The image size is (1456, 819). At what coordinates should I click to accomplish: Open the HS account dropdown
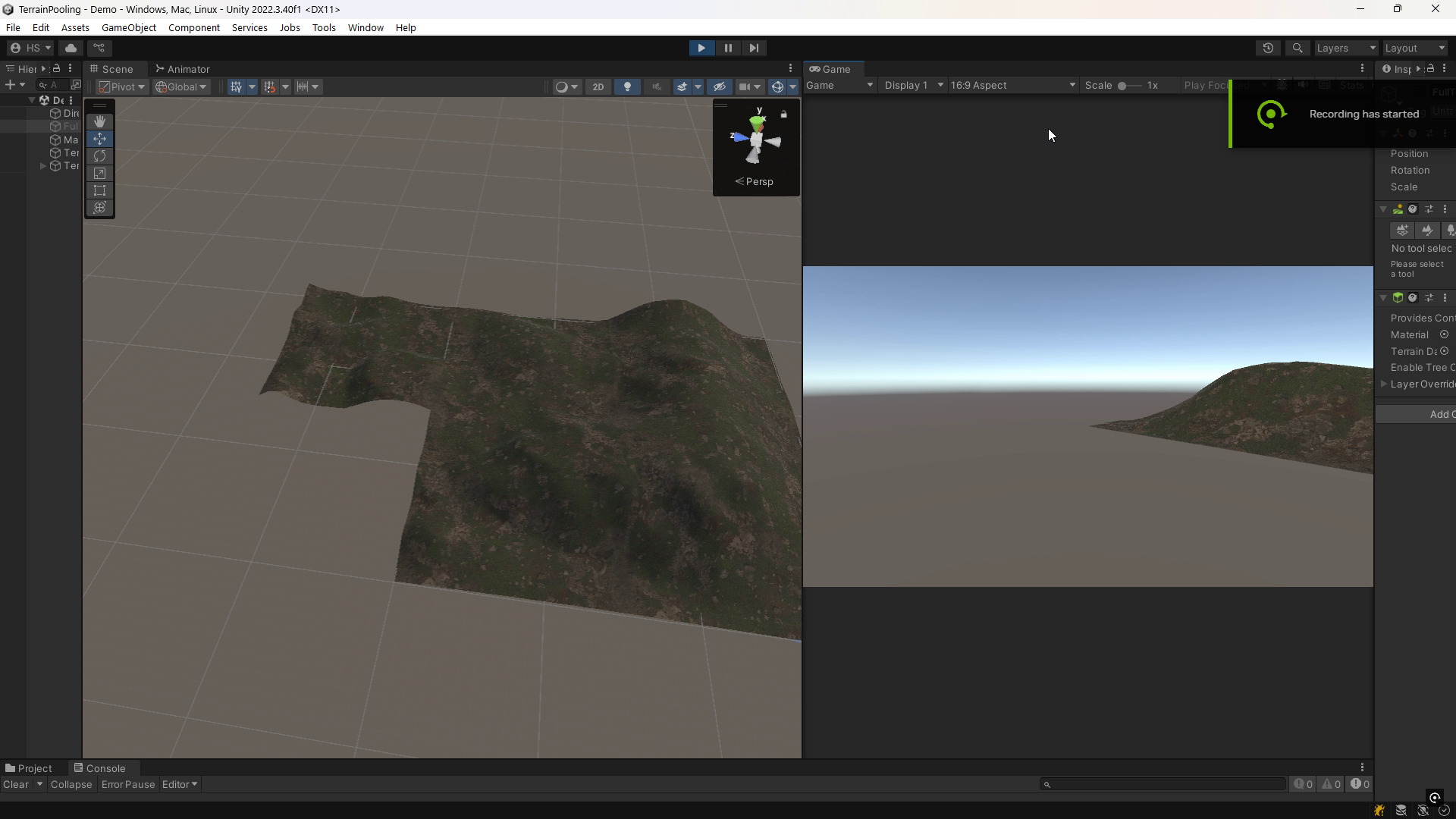(x=30, y=48)
